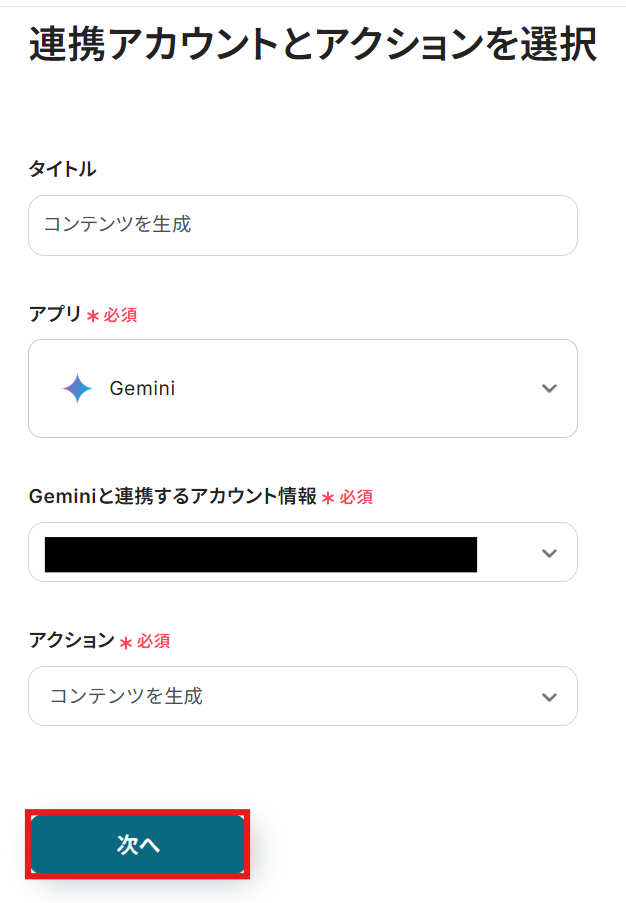
Task: Click the 必須 tag next to アプリ
Action: (x=120, y=315)
